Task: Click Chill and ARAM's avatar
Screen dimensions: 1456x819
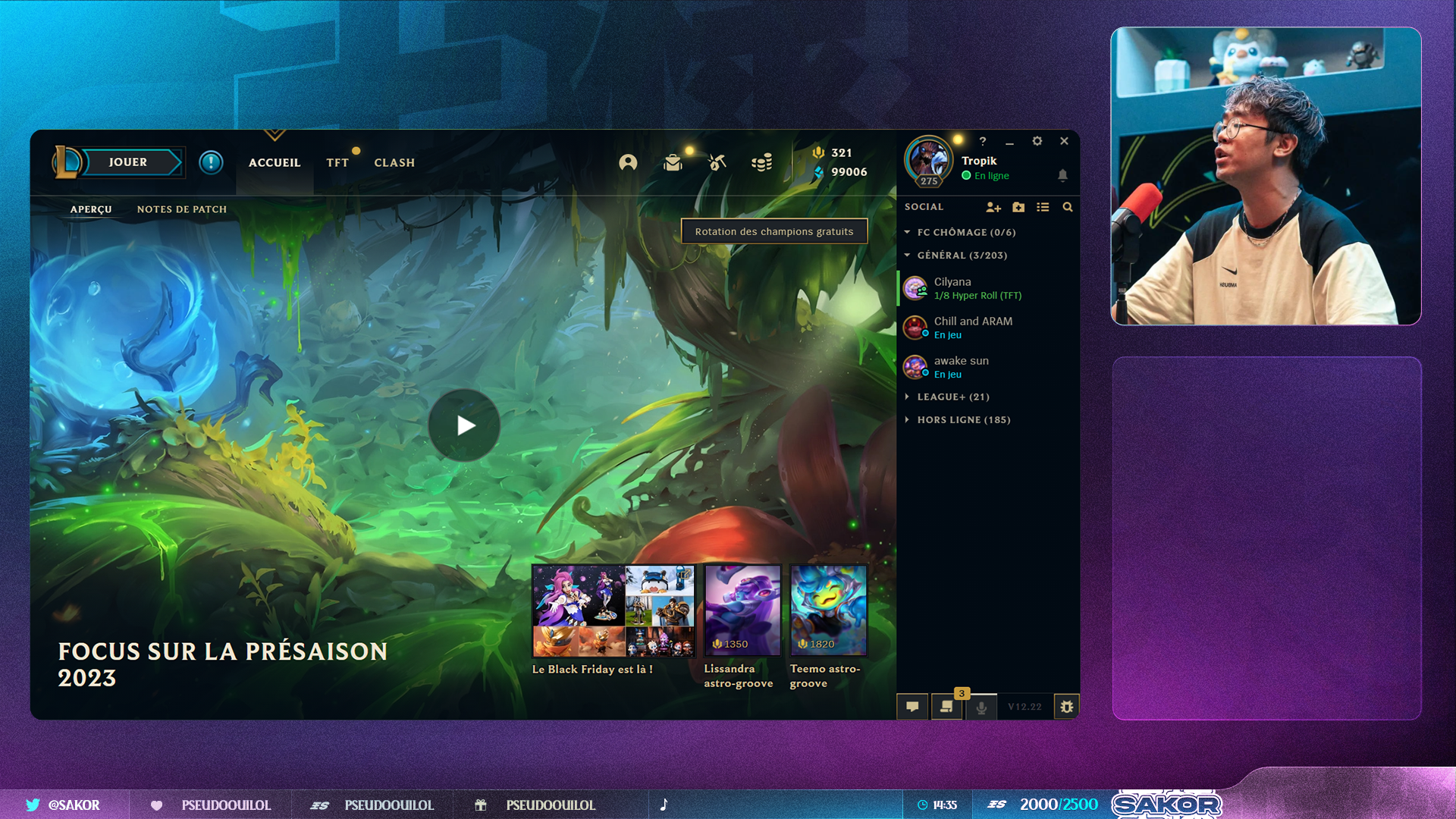Action: click(x=915, y=328)
